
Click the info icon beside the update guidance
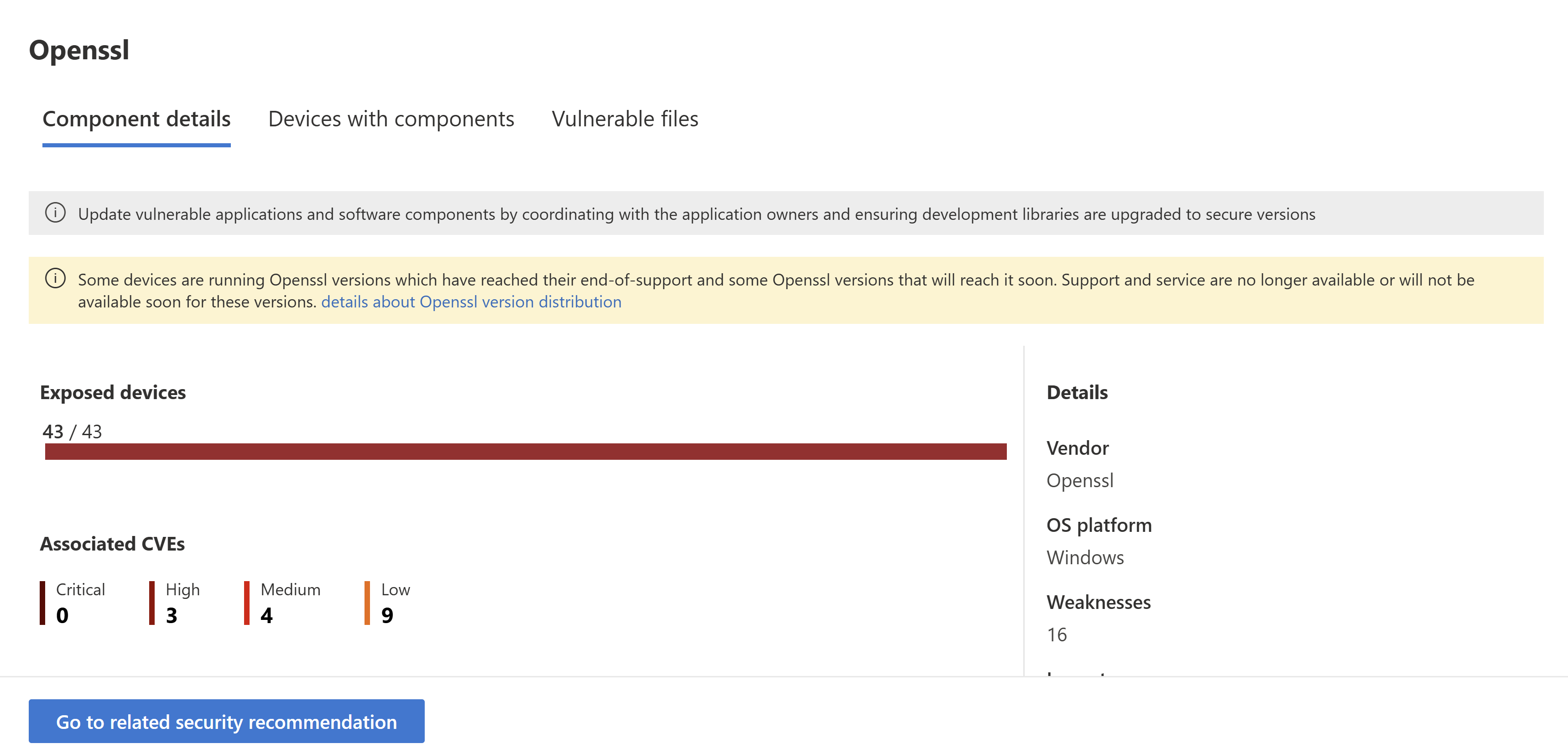point(55,213)
